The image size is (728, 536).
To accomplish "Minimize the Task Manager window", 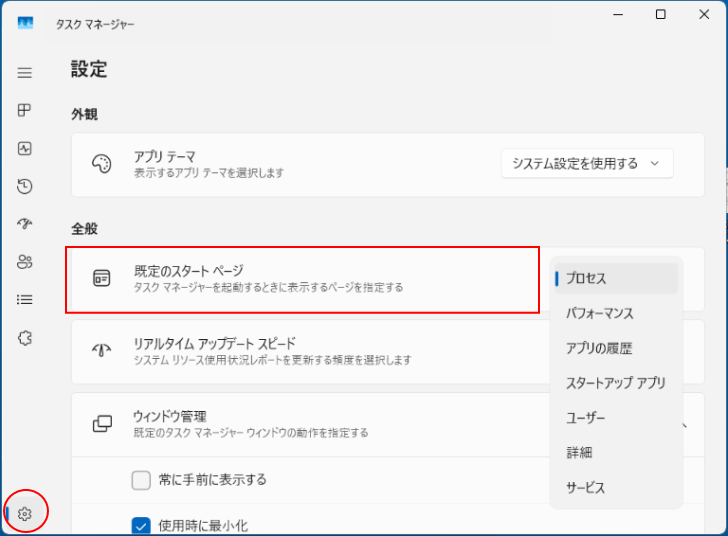I will (618, 15).
